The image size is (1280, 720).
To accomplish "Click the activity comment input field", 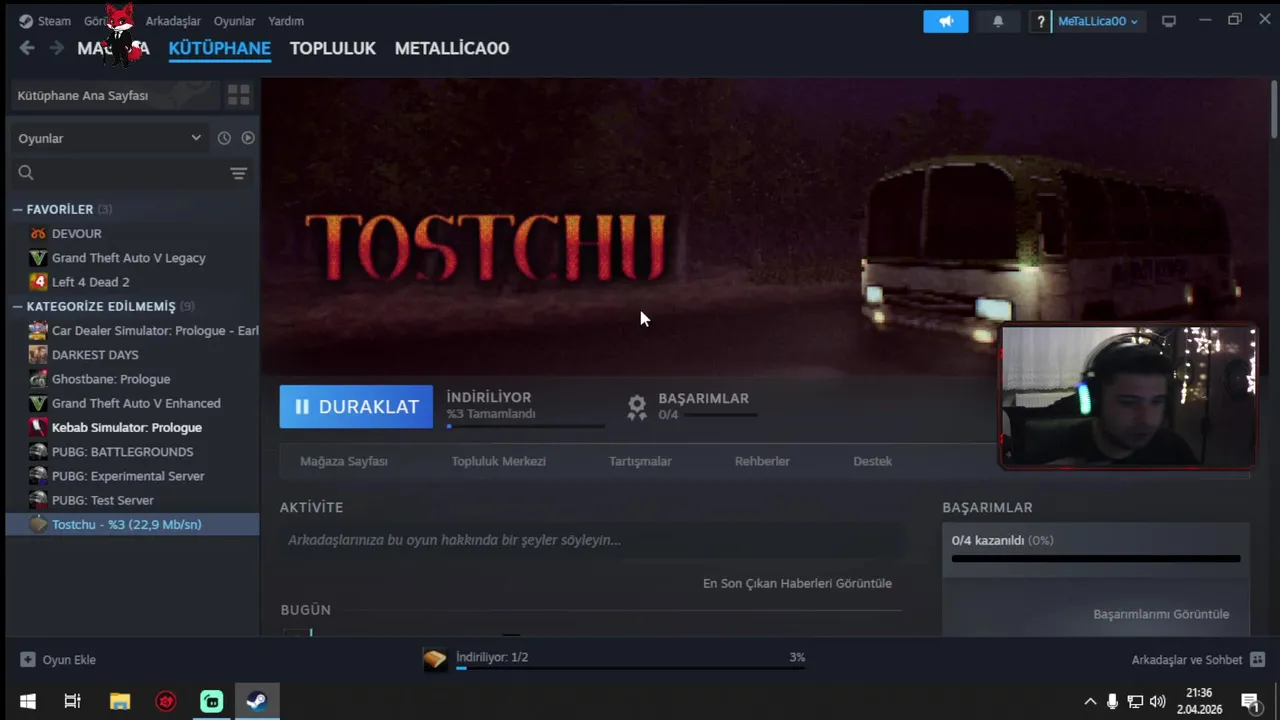I will click(x=590, y=540).
